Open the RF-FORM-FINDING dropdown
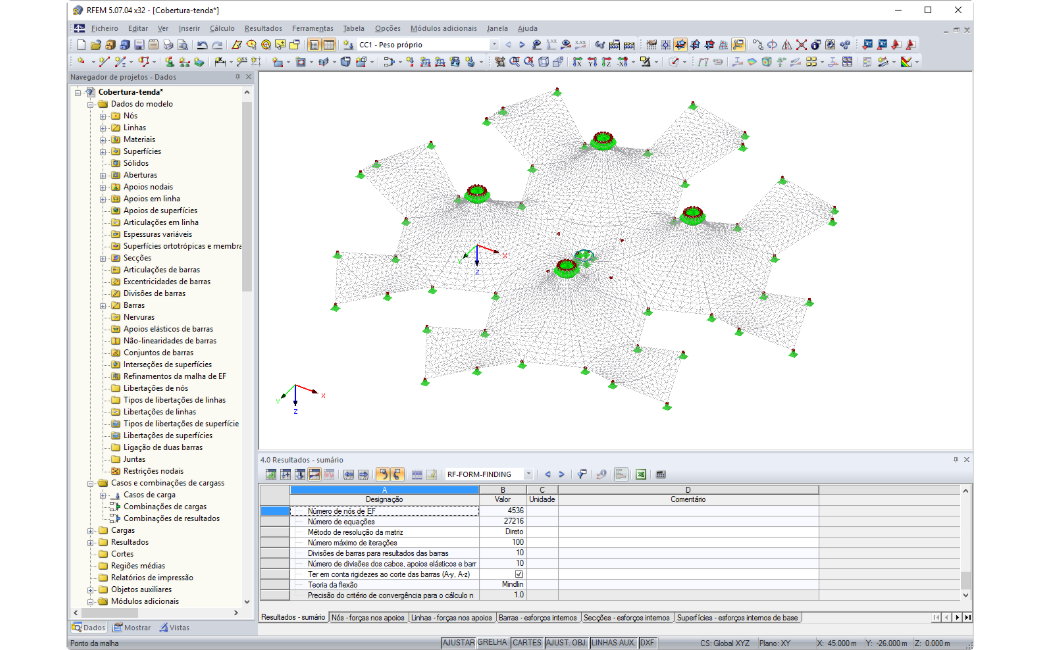Image resolution: width=1040 pixels, height=650 pixels. 529,474
